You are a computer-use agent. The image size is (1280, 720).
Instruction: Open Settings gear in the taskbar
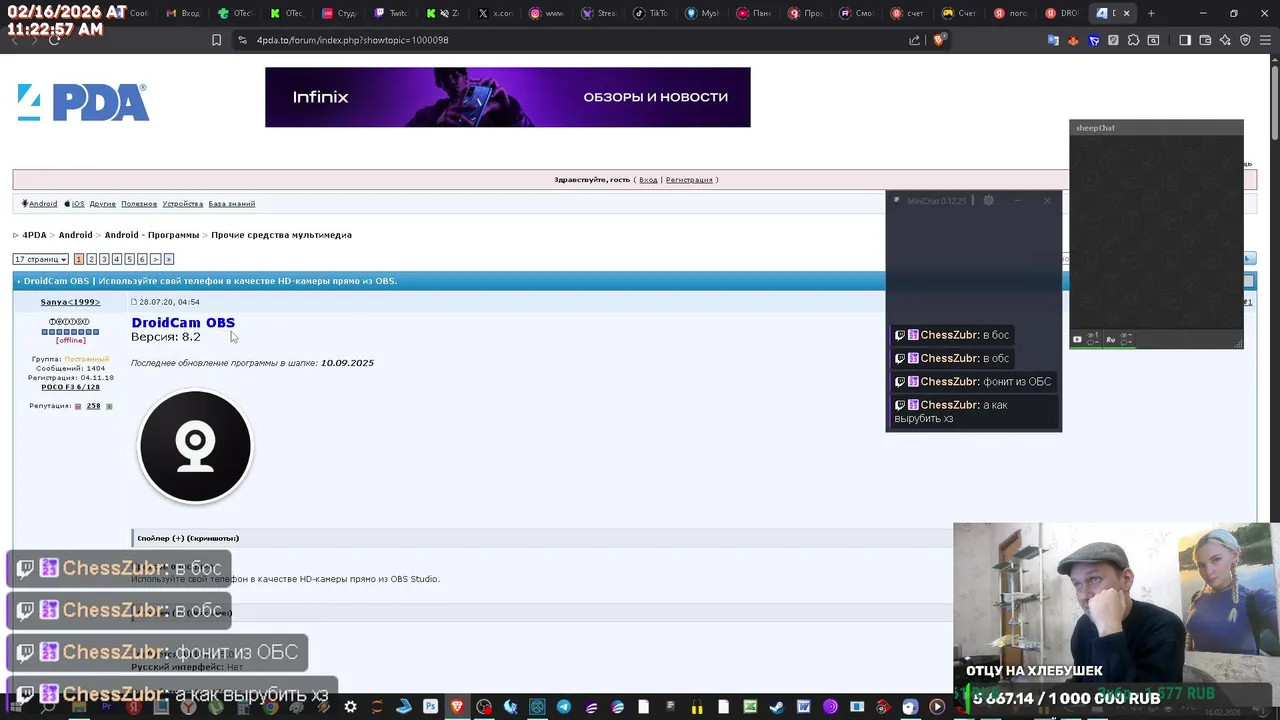point(350,707)
